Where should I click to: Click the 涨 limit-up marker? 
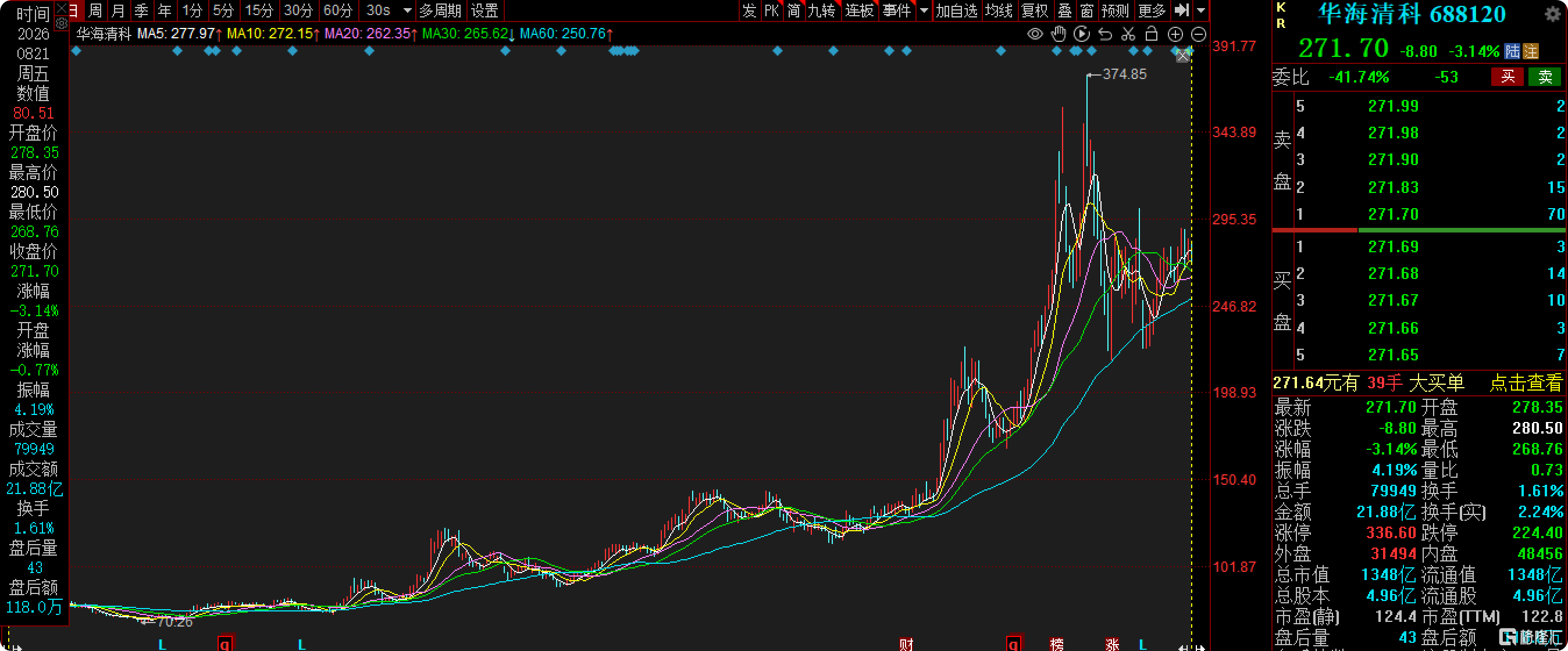[1112, 644]
